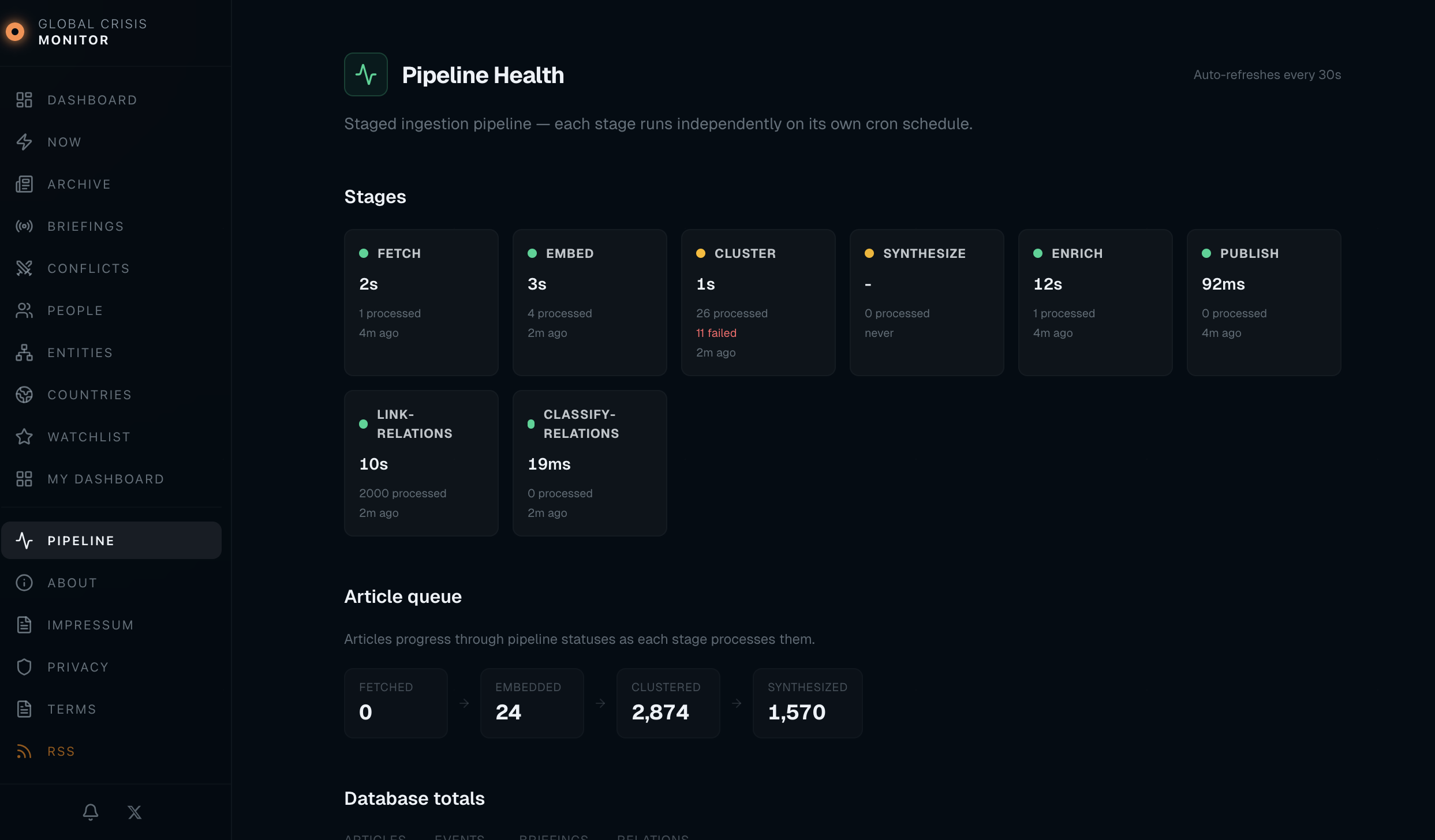Click the yellow indicator on SYNTHESIZE stage
Image resolution: width=1435 pixels, height=840 pixels.
click(869, 252)
